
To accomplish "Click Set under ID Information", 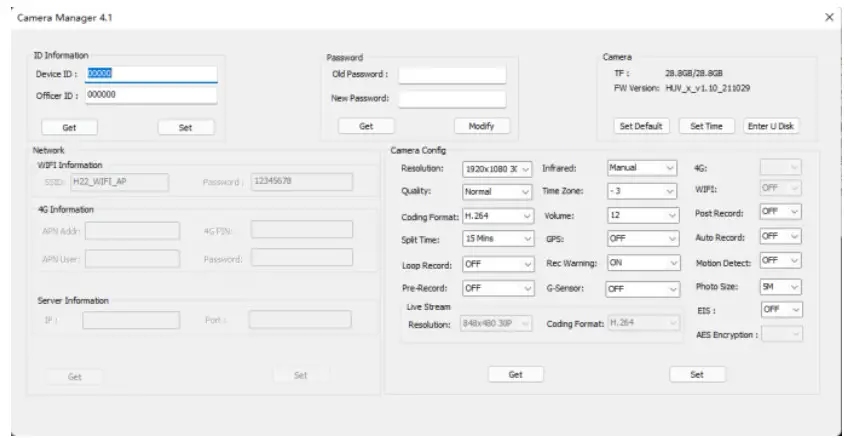I will coord(185,128).
